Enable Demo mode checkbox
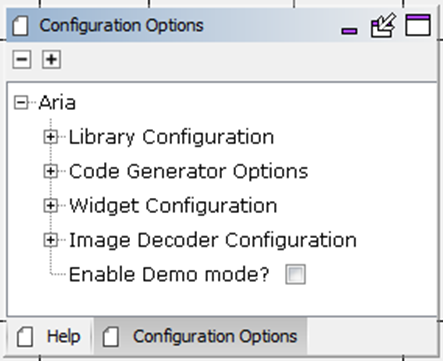Image resolution: width=443 pixels, height=361 pixels. [295, 274]
